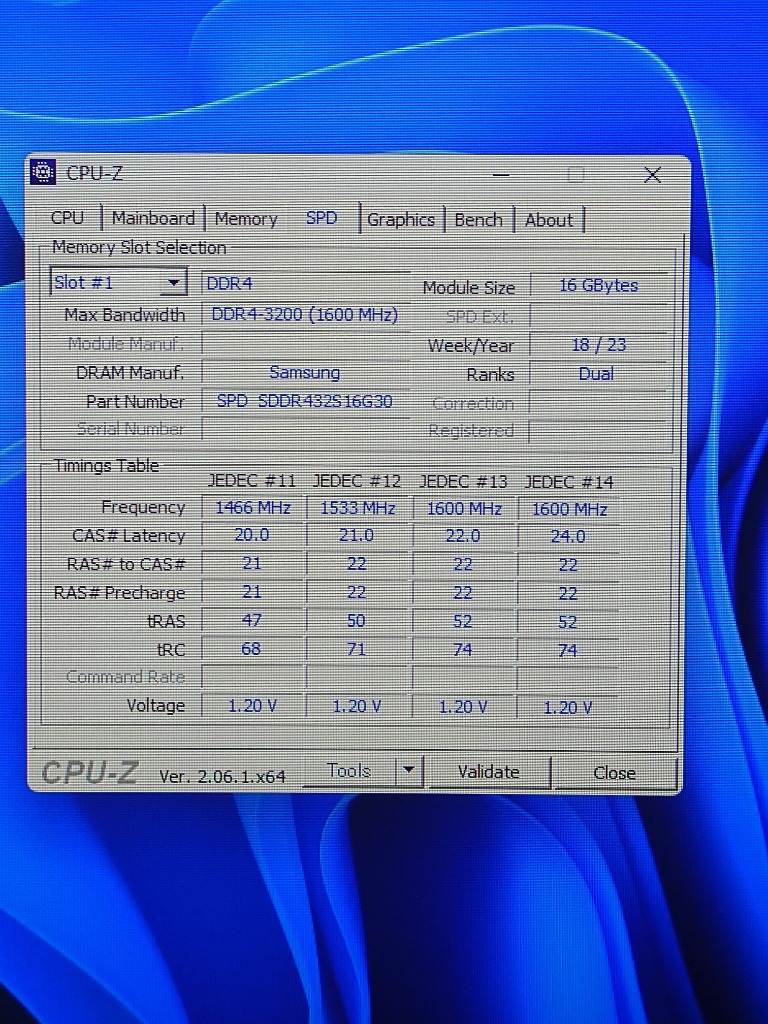Click the Close button at bottom
This screenshot has width=768, height=1024.
pos(615,773)
